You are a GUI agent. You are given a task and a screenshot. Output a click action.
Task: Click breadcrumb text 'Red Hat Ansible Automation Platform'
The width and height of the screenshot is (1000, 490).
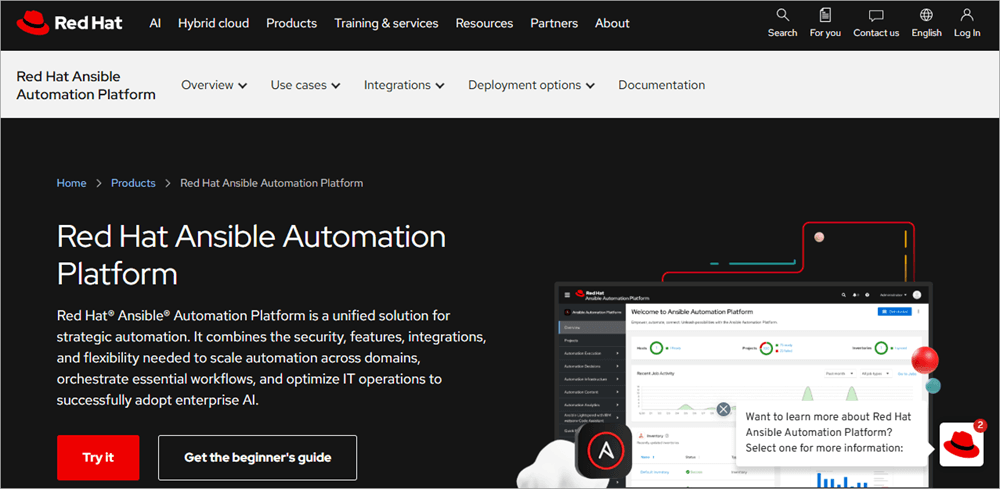pyautogui.click(x=272, y=183)
